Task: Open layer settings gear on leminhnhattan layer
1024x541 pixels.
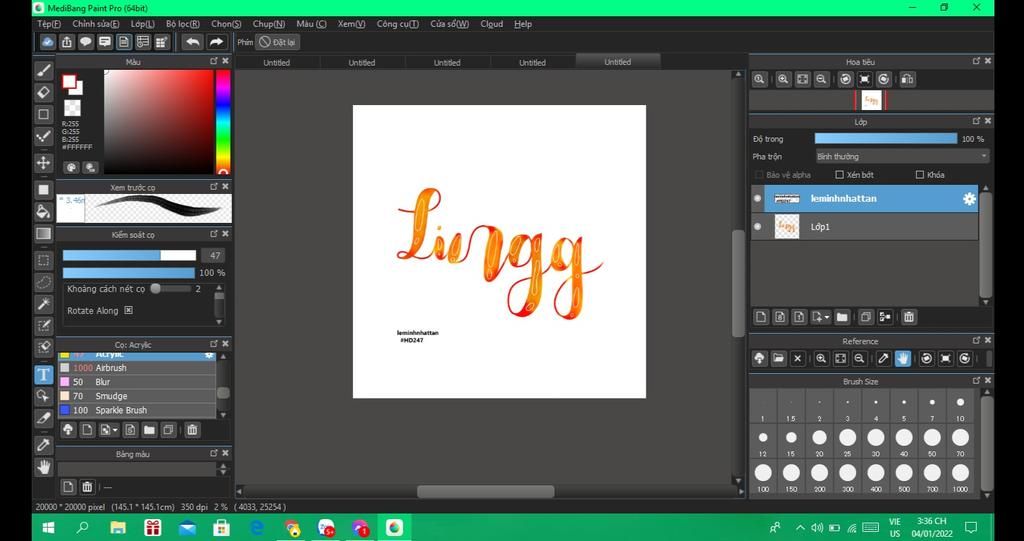Action: click(969, 199)
